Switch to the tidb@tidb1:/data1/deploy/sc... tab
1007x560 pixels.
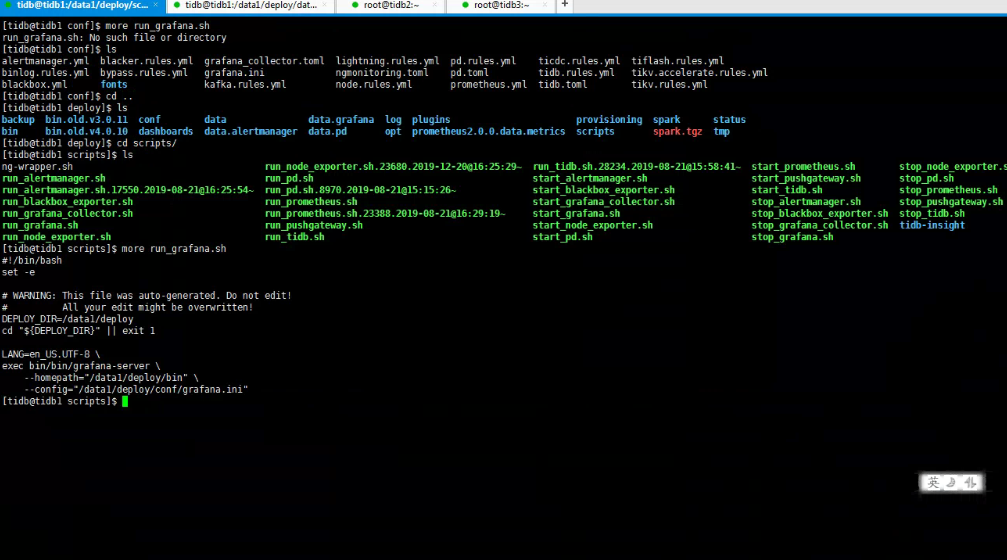coord(82,5)
